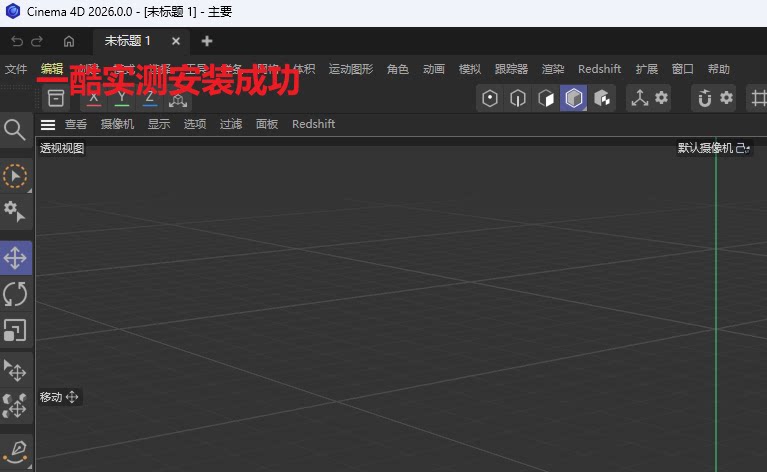Viewport: 767px width, 472px height.
Task: Click the 透视视图 viewport label
Action: (x=62, y=148)
